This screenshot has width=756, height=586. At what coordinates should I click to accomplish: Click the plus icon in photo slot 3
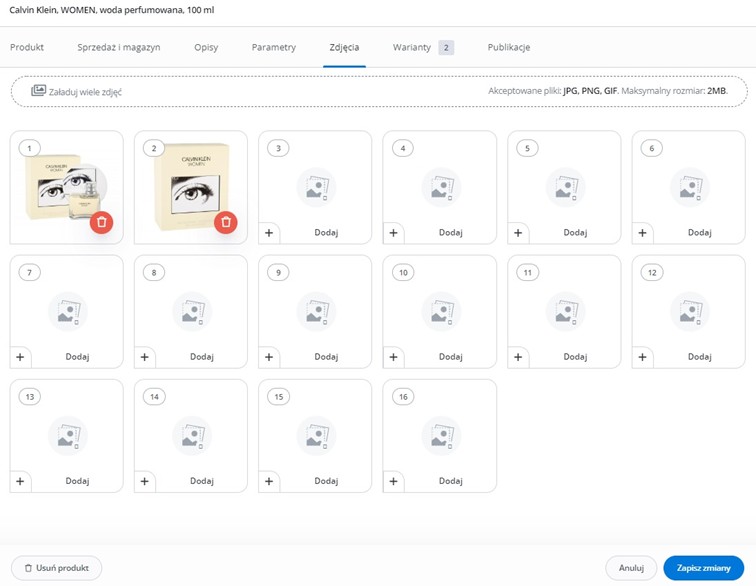coord(269,233)
